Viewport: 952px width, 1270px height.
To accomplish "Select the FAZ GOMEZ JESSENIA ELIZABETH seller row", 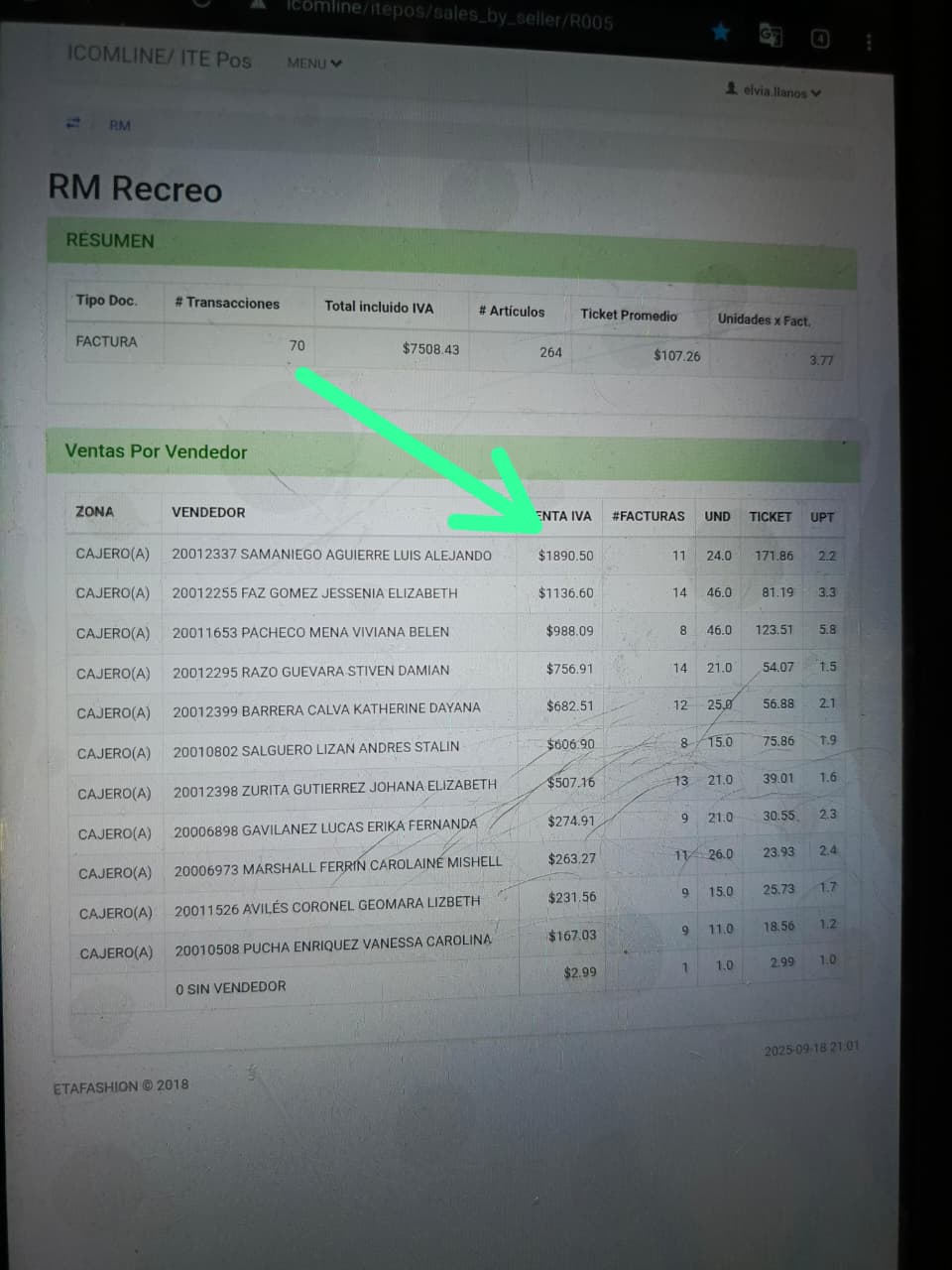I will click(x=314, y=593).
